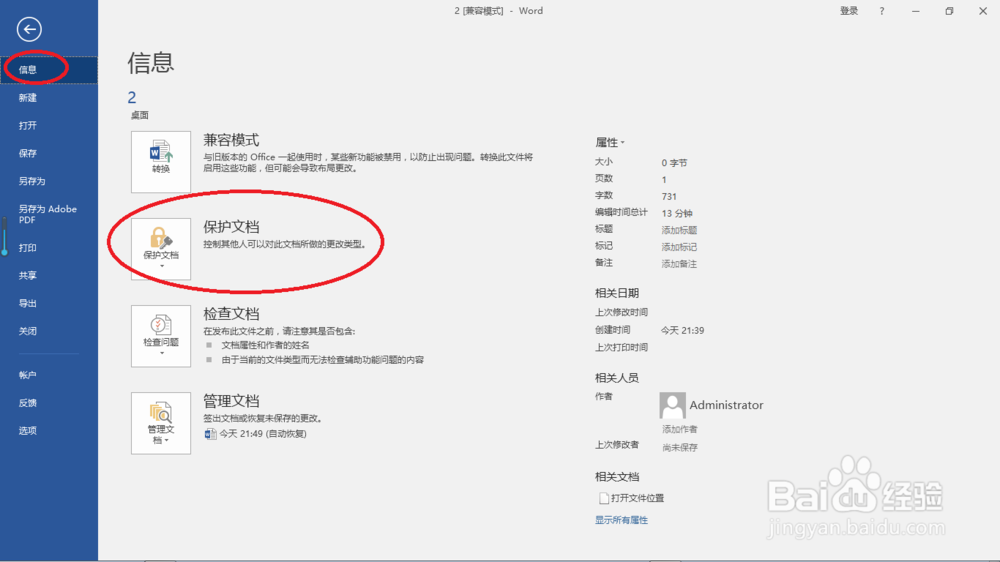Select the 信息 Info tab
Viewport: 1000px width, 562px height.
[x=49, y=70]
